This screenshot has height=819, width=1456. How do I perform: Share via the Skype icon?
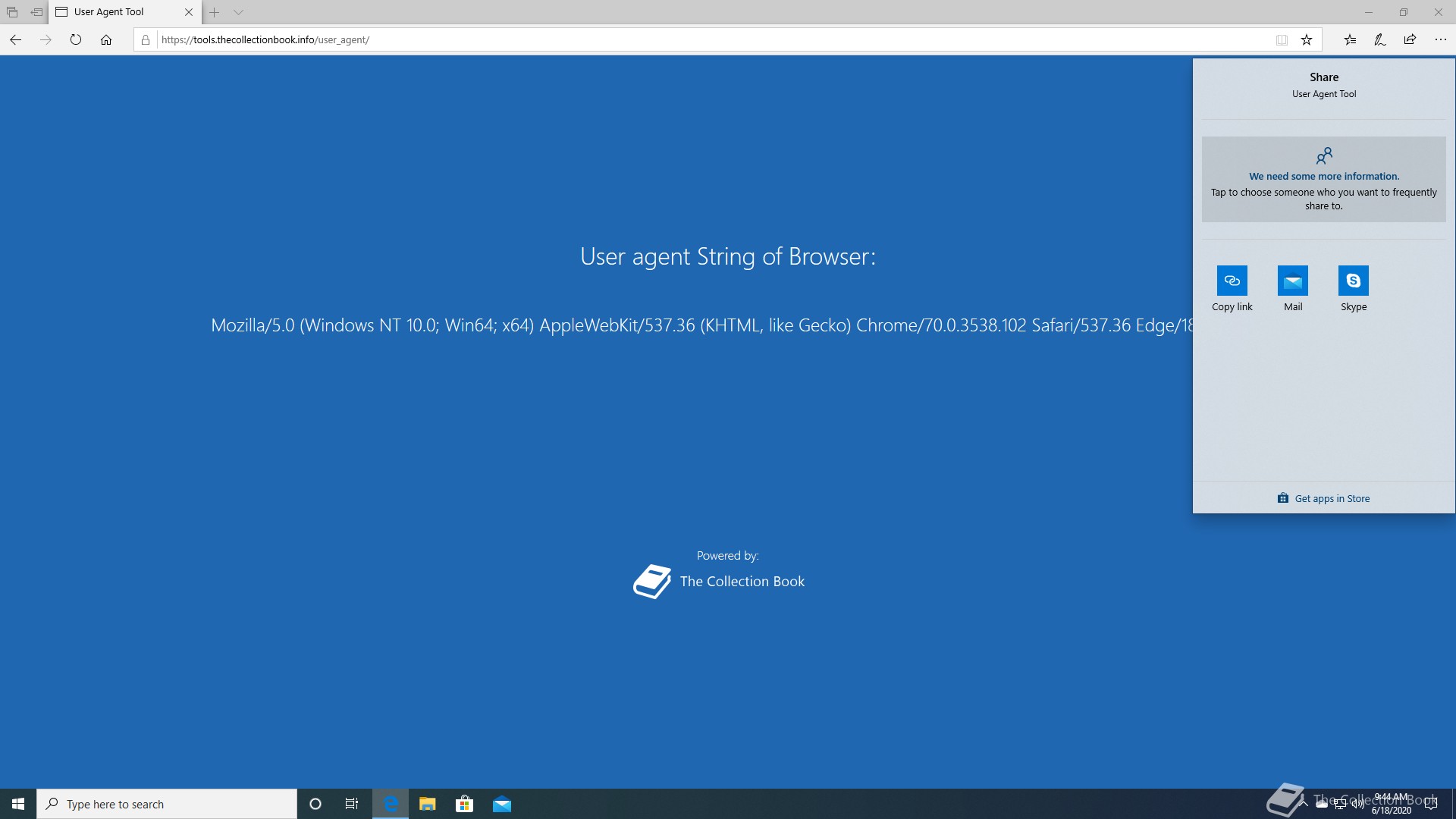1353,281
